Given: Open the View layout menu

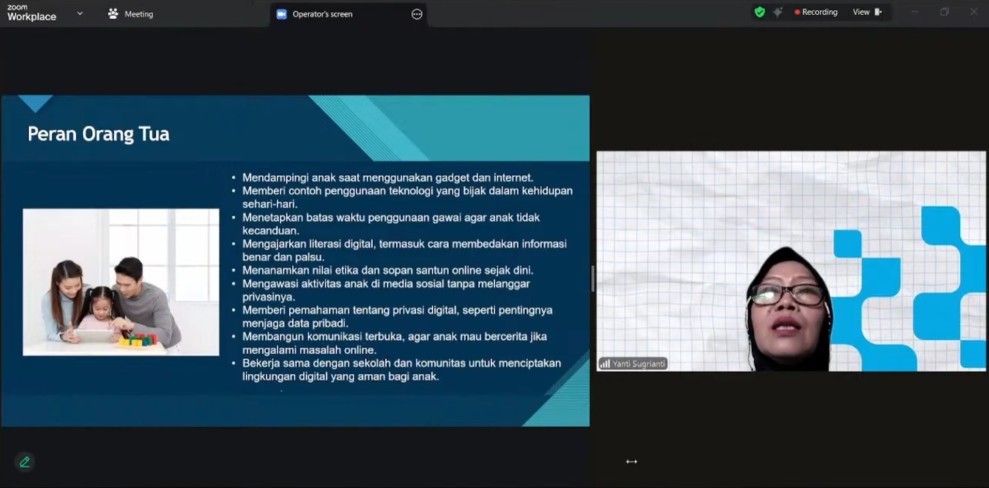Looking at the screenshot, I should [x=868, y=12].
